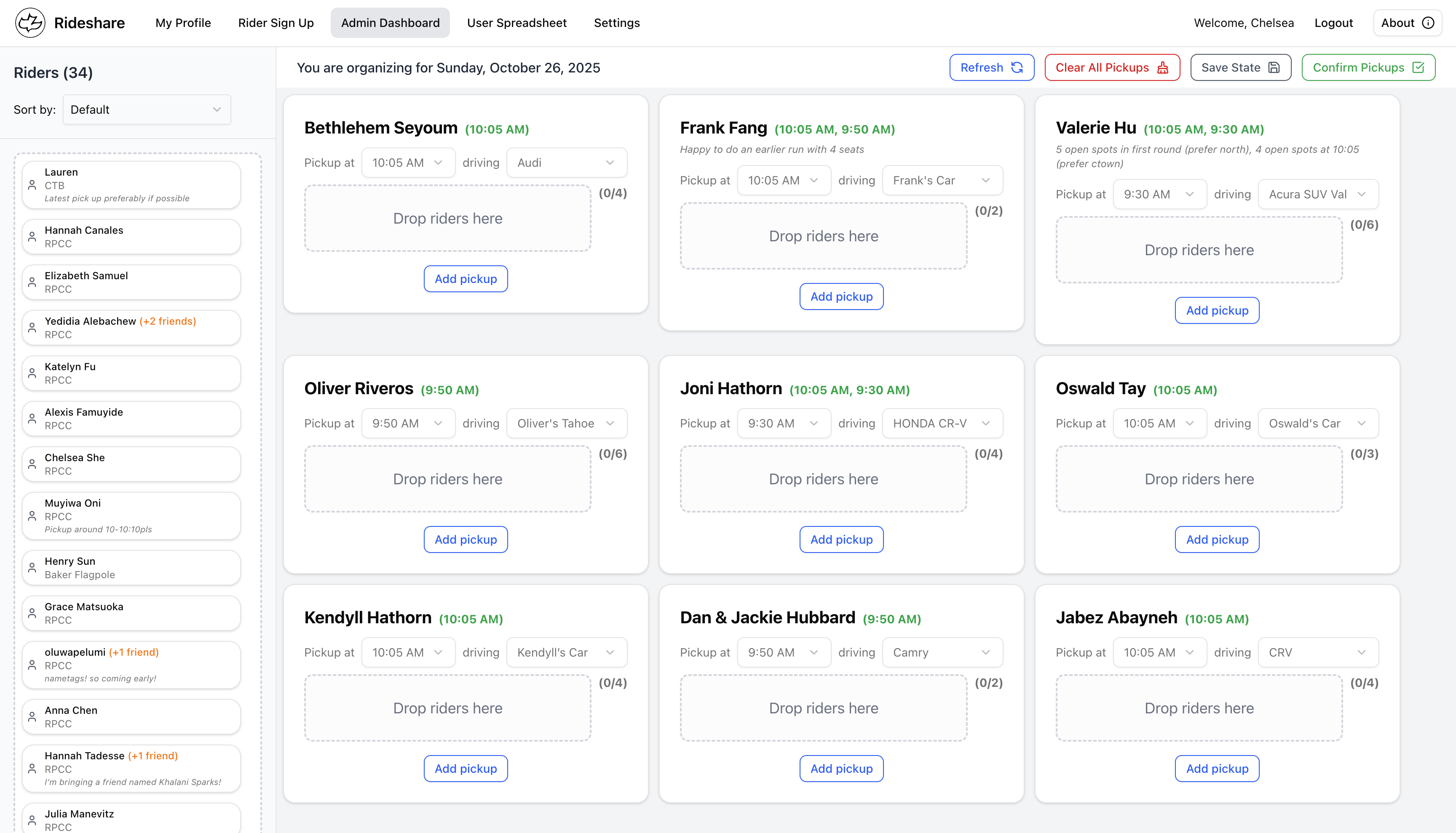1456x833 pixels.
Task: Click the save disk icon on Save State
Action: (x=1274, y=67)
